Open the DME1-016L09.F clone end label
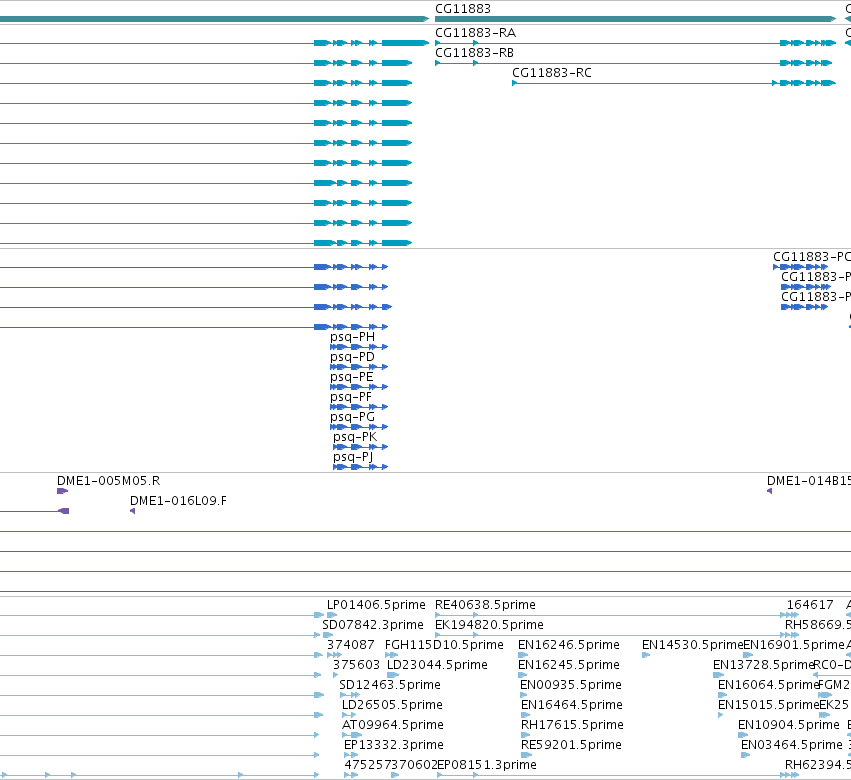 [179, 501]
